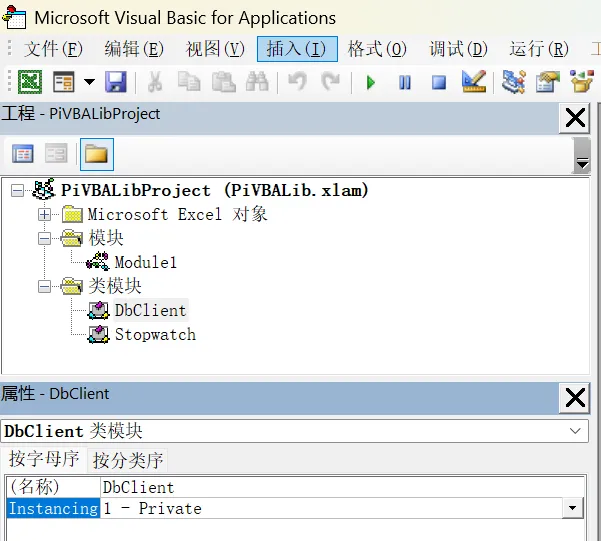Click the Reset stop square icon

click(439, 82)
